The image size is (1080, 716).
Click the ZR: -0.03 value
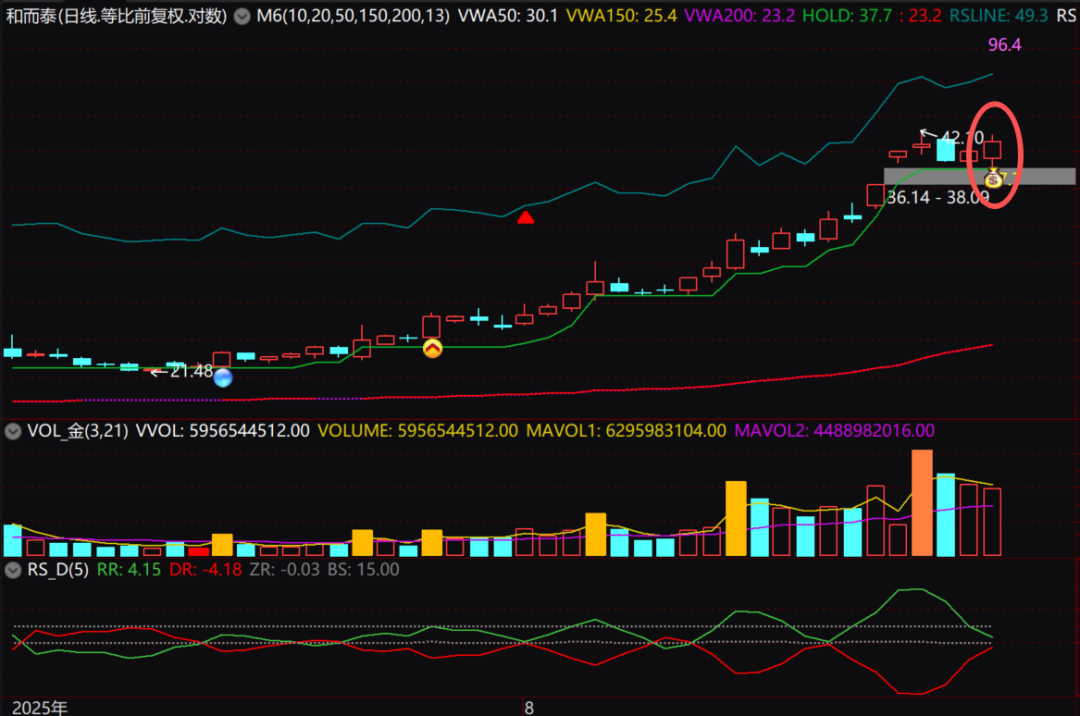click(284, 569)
